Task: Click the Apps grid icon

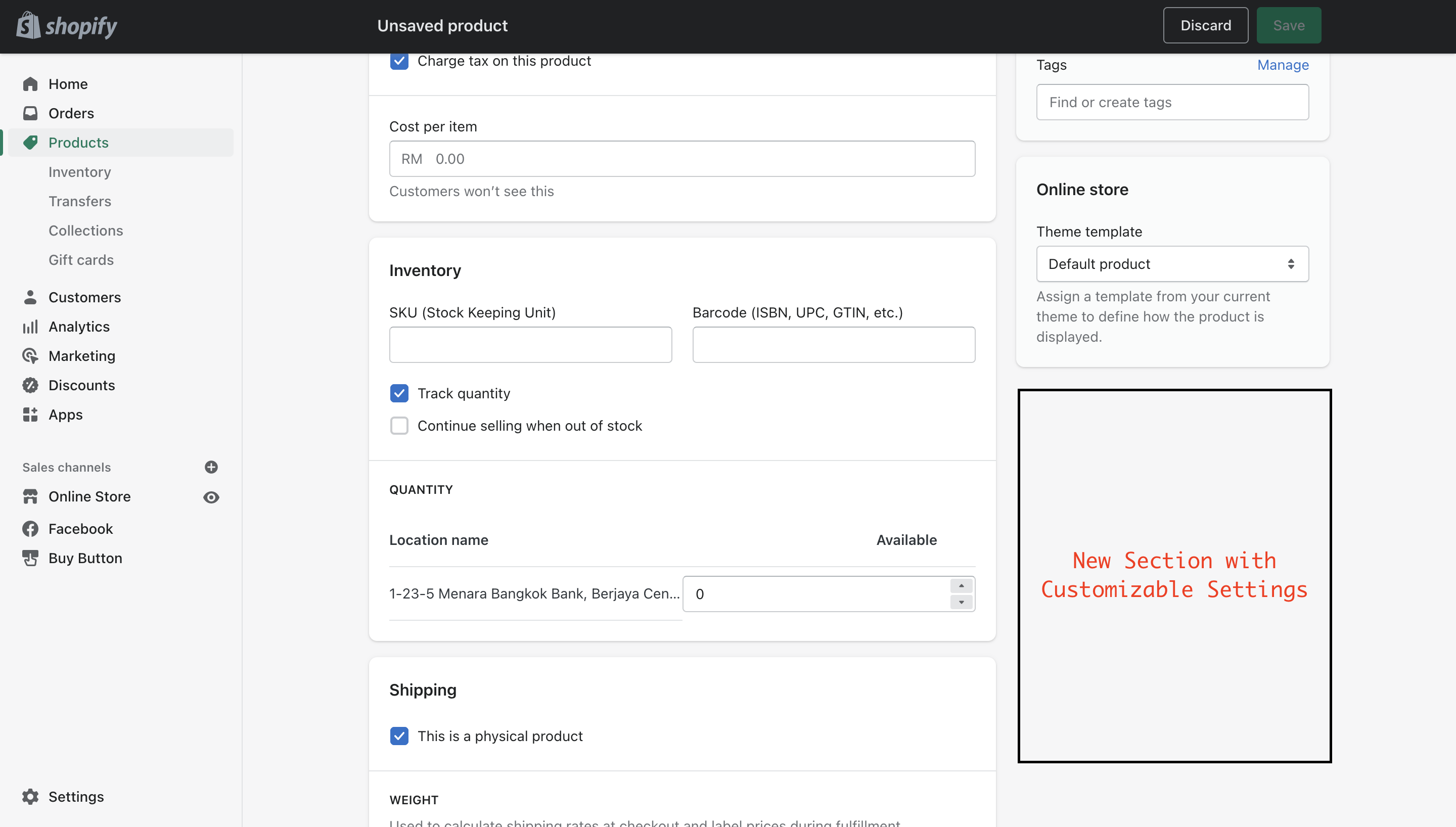Action: click(30, 415)
